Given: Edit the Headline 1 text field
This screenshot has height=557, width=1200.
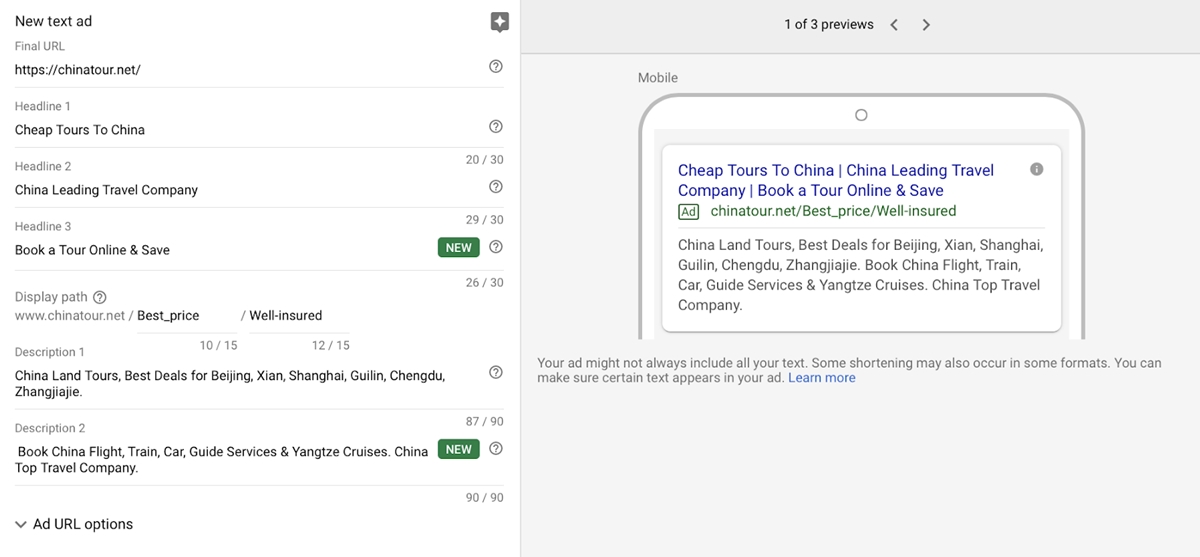Looking at the screenshot, I should click(240, 130).
